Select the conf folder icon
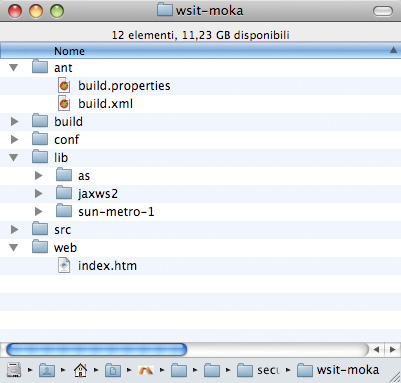 pos(40,139)
